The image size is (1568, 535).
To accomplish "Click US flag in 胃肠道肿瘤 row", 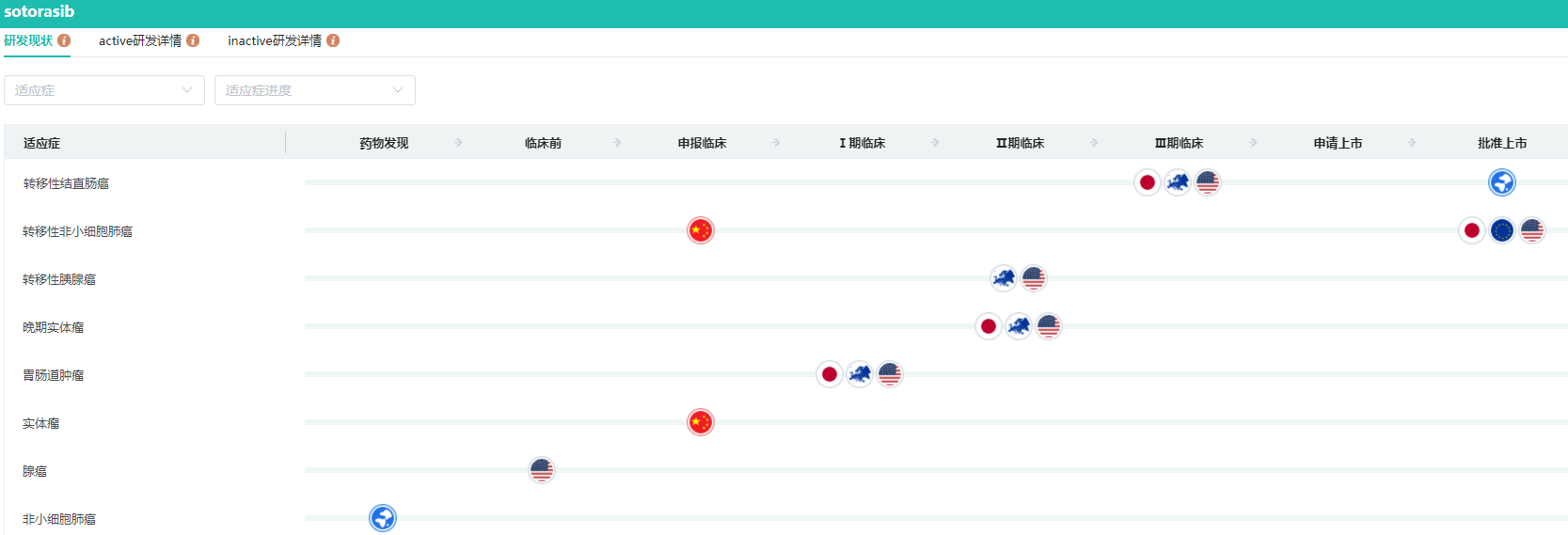I will 890,374.
